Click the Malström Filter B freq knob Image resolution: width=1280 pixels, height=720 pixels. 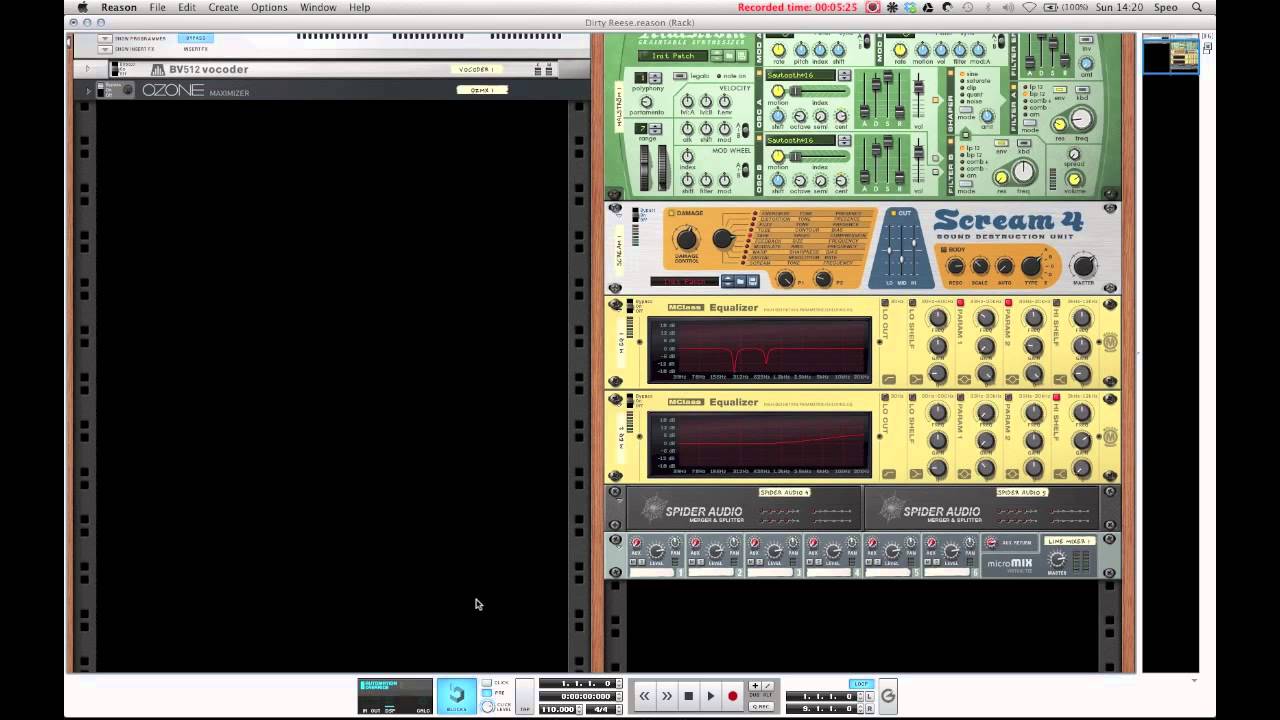click(1022, 172)
